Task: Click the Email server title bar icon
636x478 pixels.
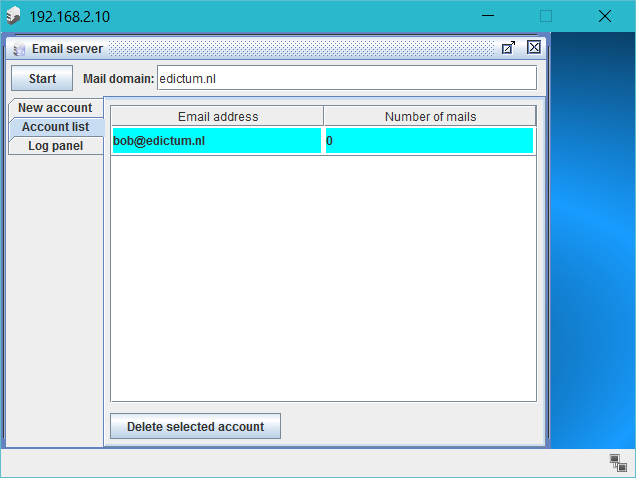Action: pyautogui.click(x=19, y=49)
